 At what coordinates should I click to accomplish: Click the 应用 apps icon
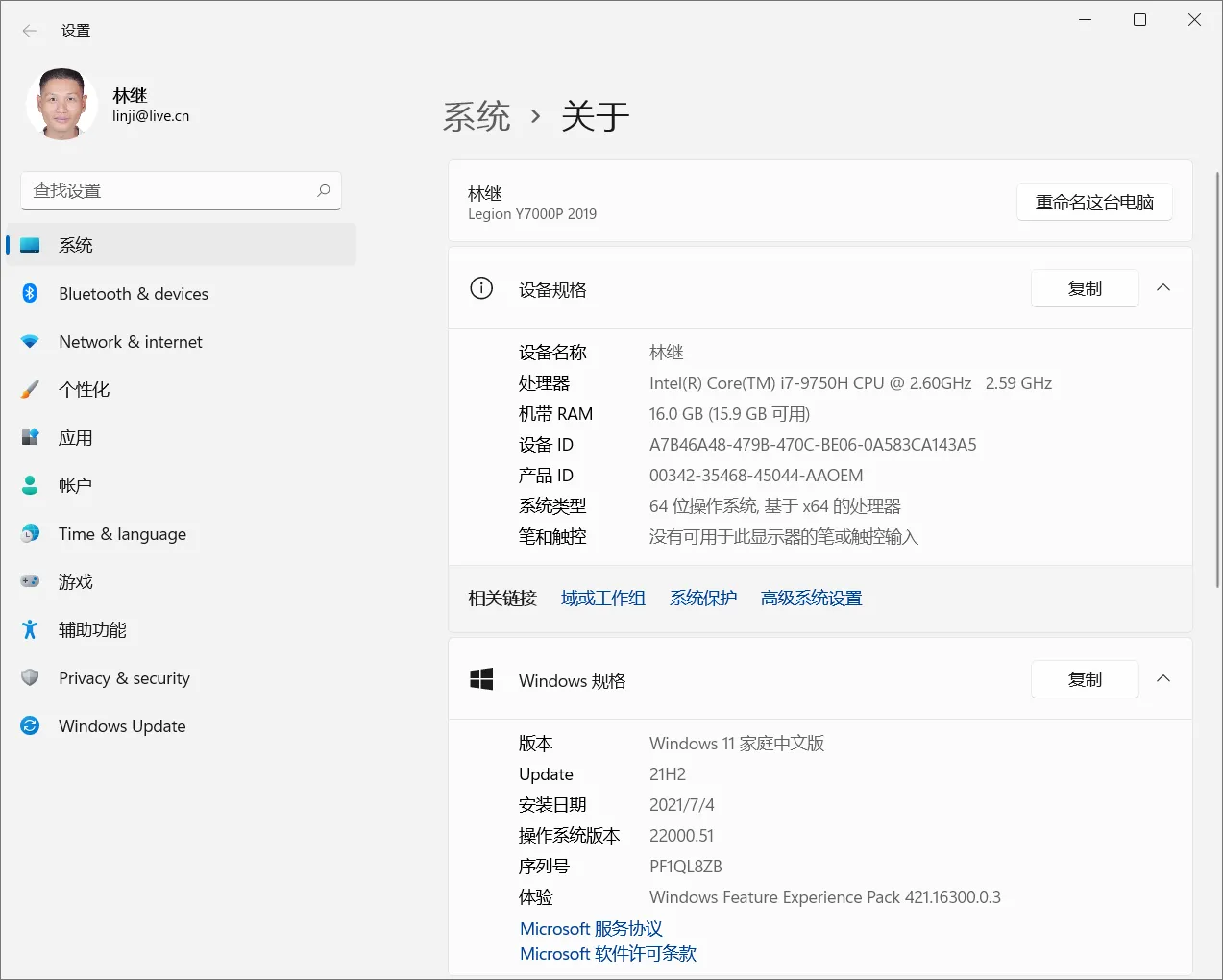[x=30, y=437]
